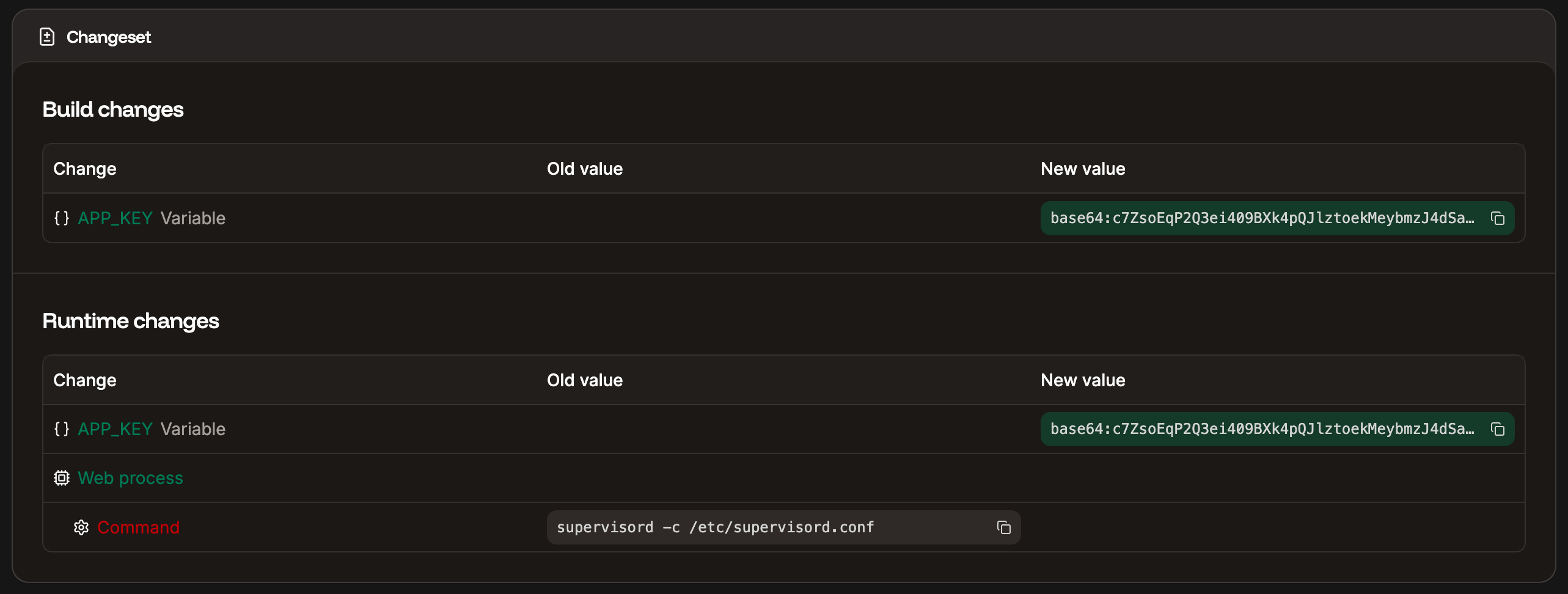Open the Web process entry
The width and height of the screenshot is (1568, 594).
(130, 478)
